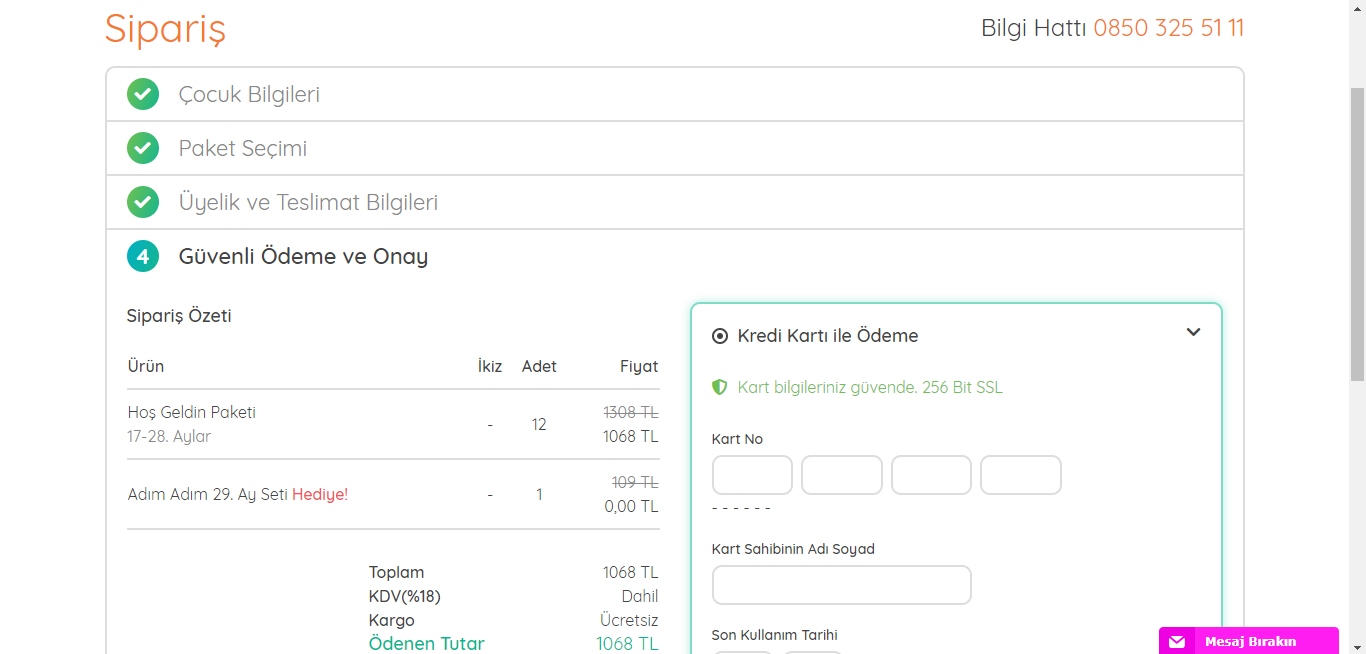Focus the first Kart No field
The height and width of the screenshot is (654, 1366).
click(x=752, y=476)
